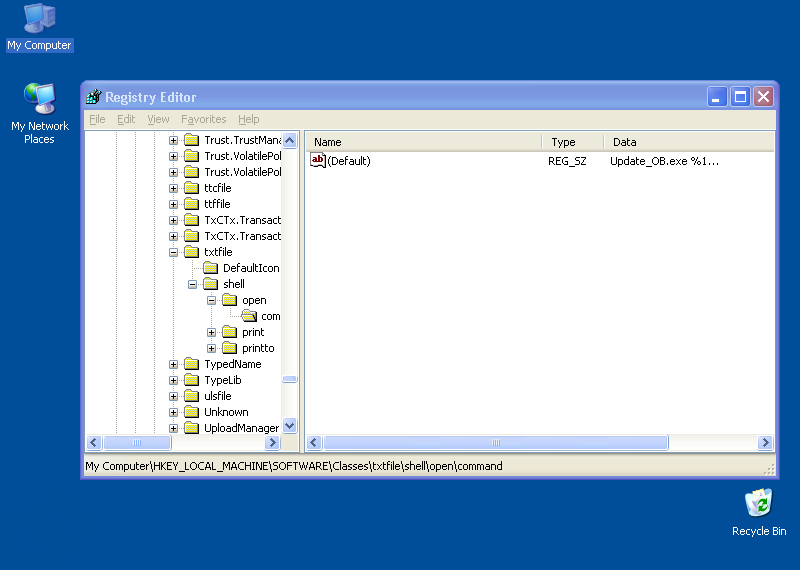The image size is (800, 570).
Task: Select the (Default) value name
Action: [x=349, y=161]
